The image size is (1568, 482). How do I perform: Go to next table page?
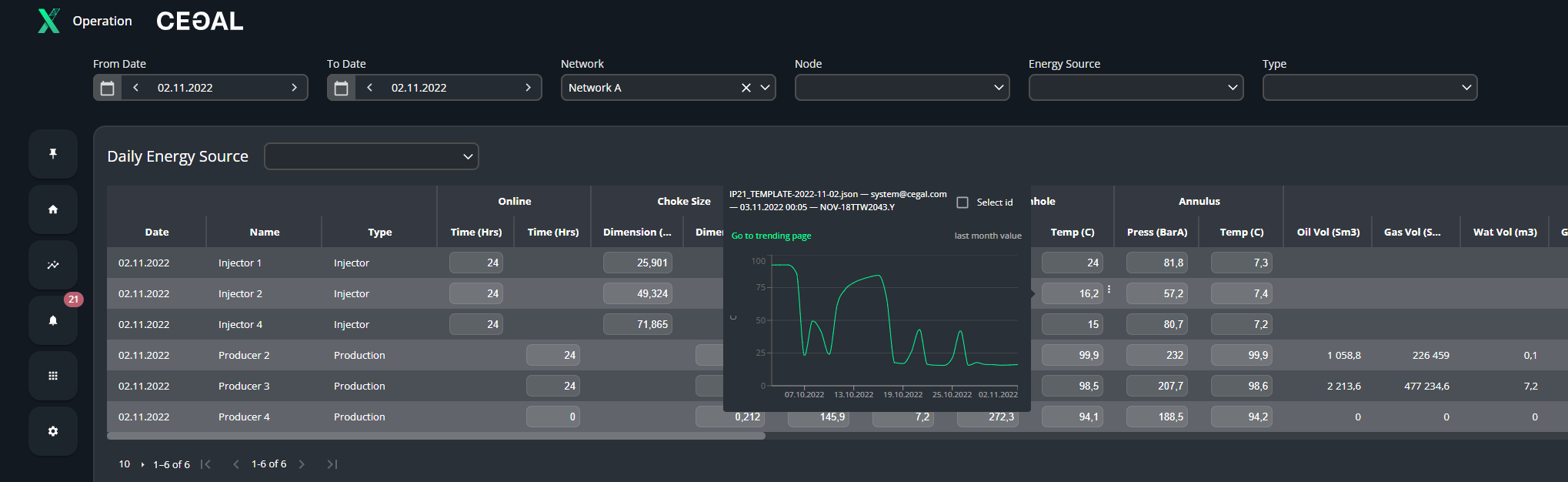[x=302, y=464]
